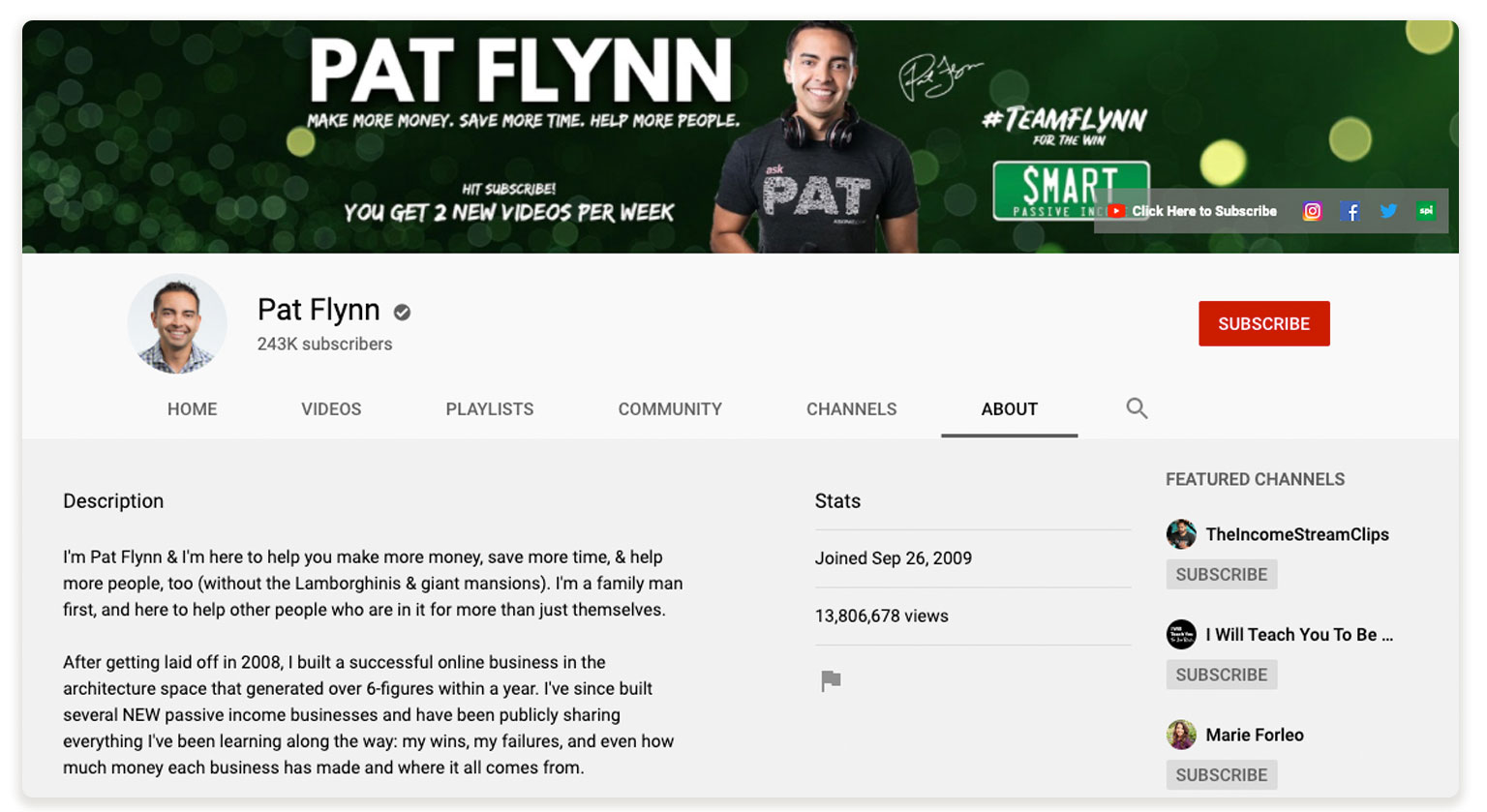Open the Community tab

point(670,409)
